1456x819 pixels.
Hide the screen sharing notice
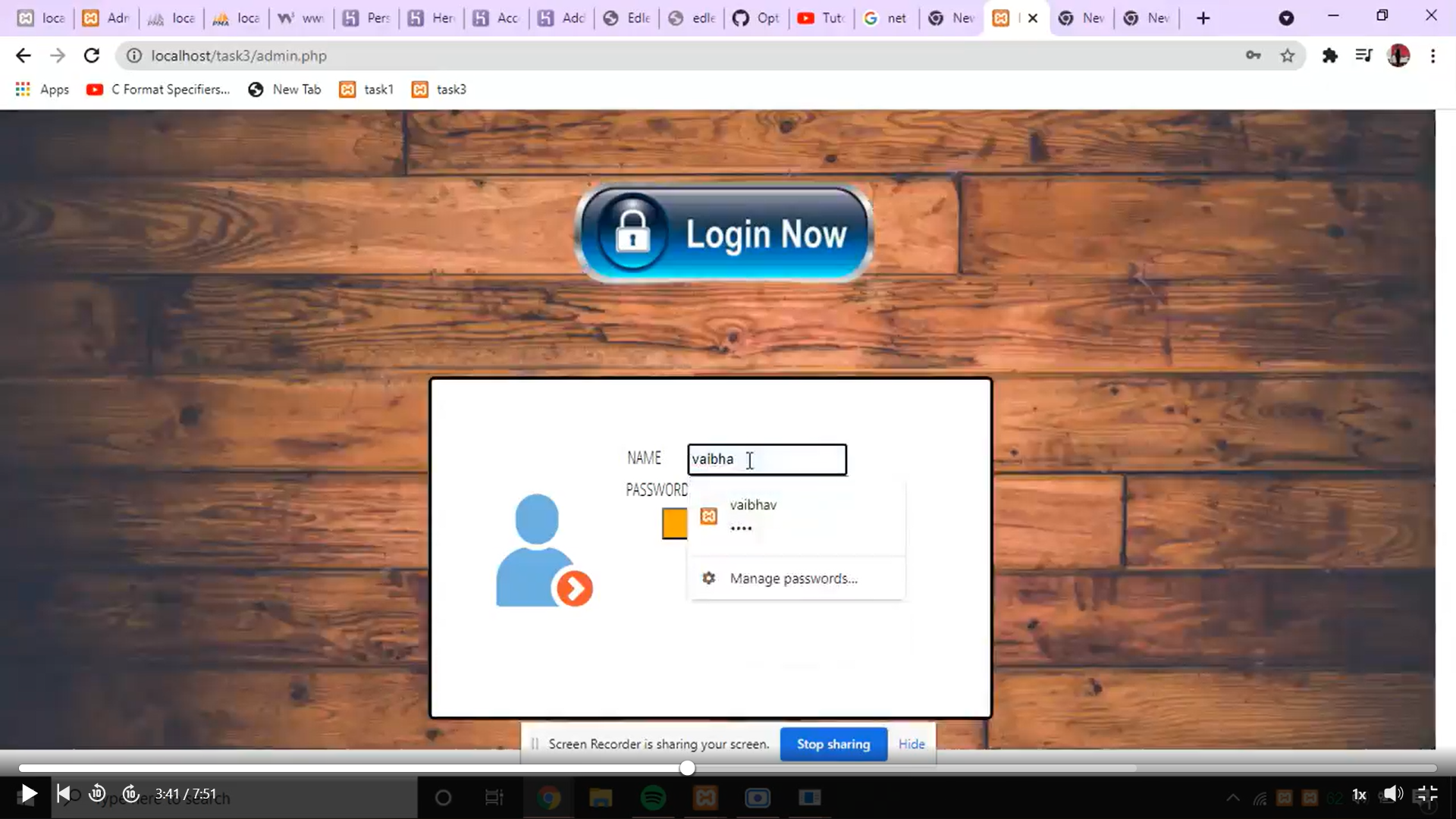coord(912,744)
